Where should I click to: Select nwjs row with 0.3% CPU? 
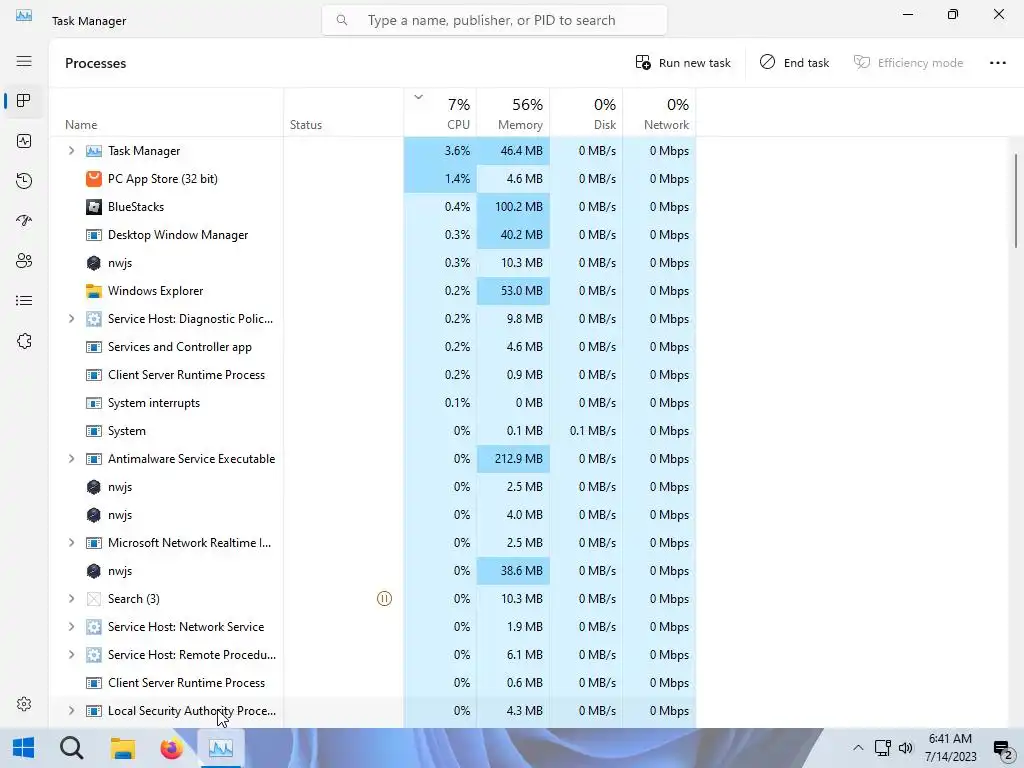click(x=372, y=263)
